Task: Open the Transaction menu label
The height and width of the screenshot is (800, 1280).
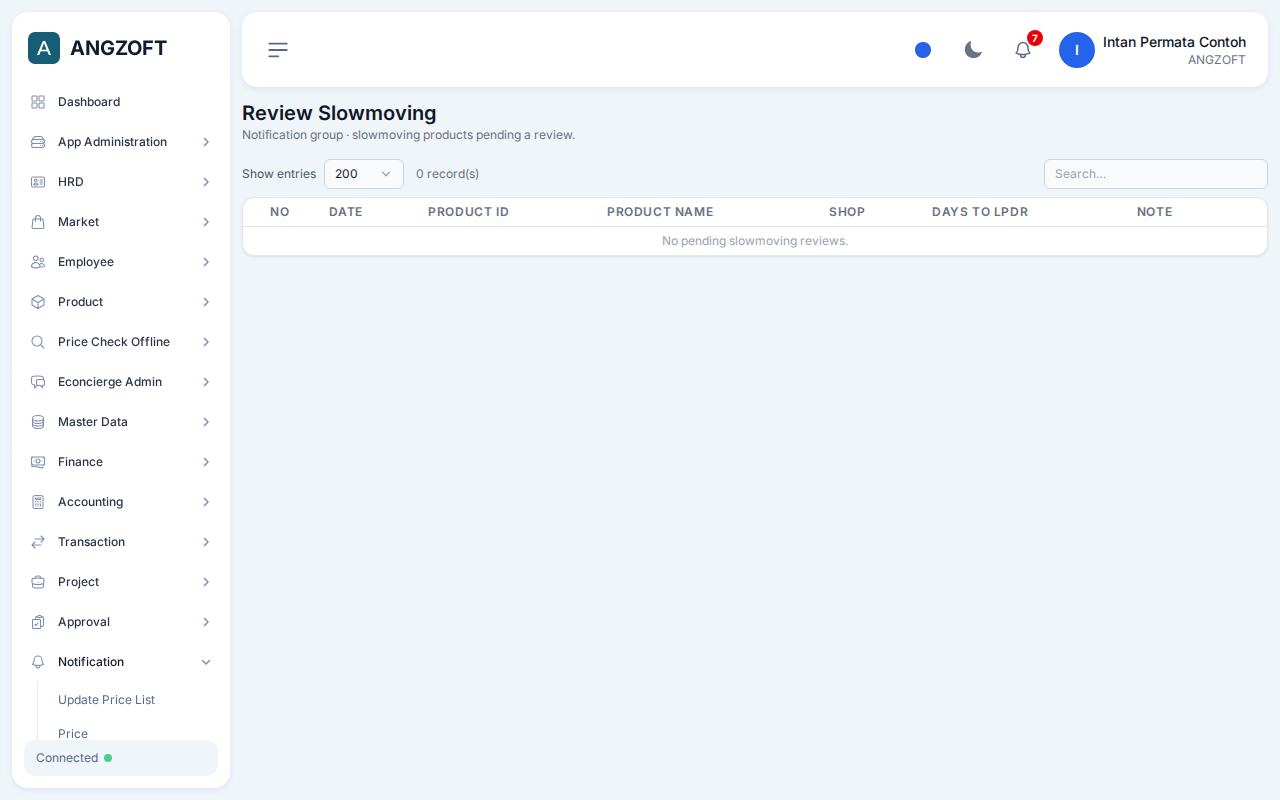Action: pyautogui.click(x=91, y=542)
